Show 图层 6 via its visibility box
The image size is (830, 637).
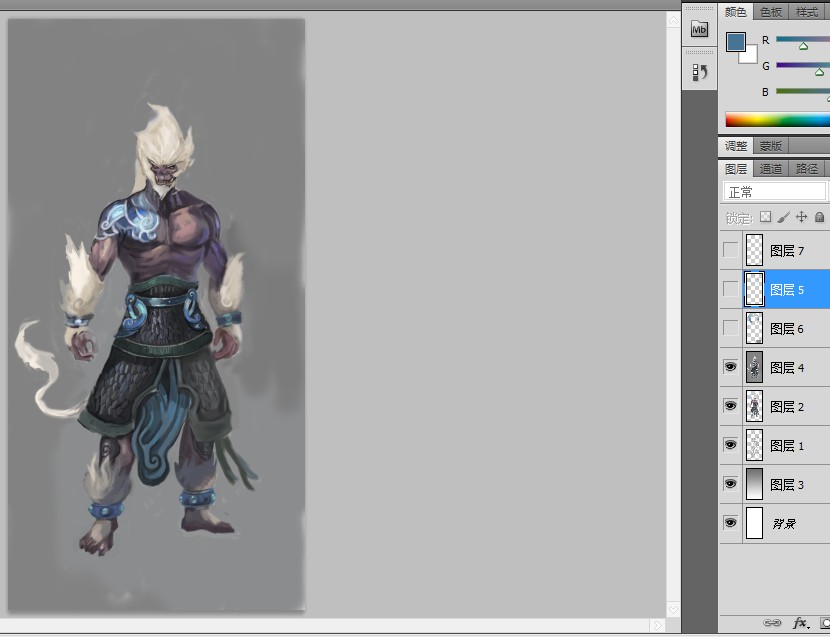coord(730,328)
